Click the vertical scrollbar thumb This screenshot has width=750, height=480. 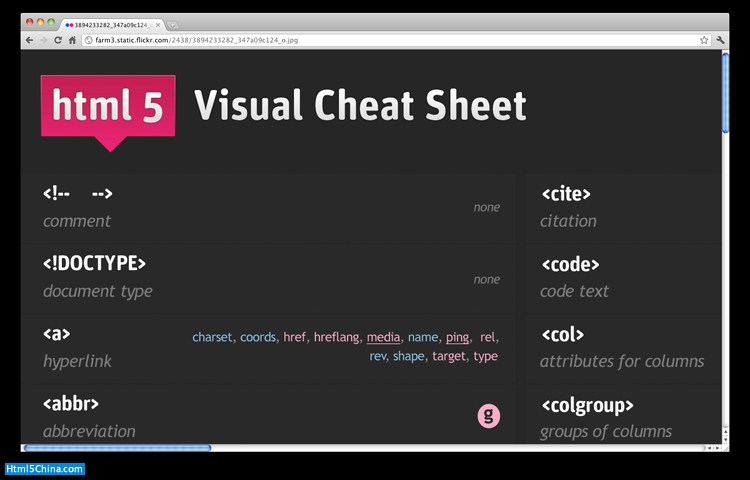click(725, 92)
